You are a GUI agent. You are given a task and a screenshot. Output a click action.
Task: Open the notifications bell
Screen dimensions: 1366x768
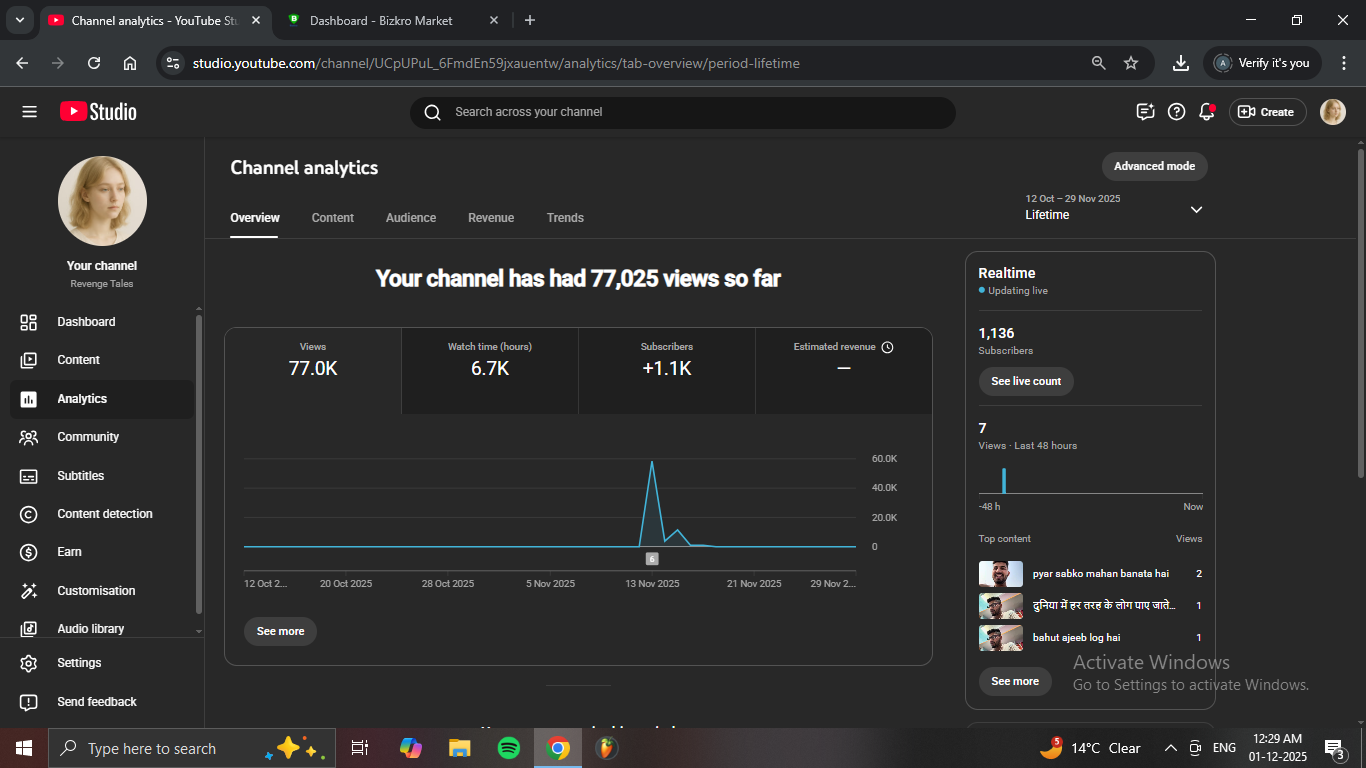coord(1207,112)
